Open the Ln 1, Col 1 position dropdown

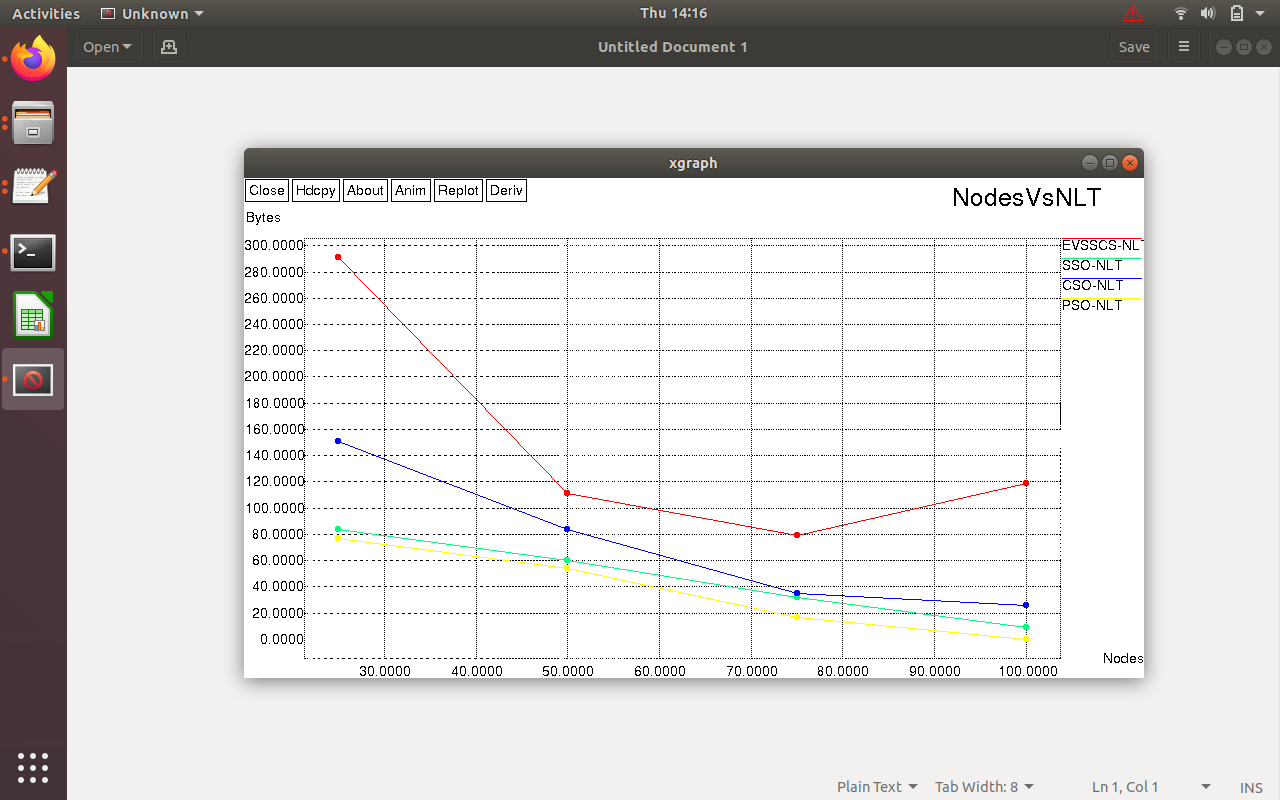1151,787
